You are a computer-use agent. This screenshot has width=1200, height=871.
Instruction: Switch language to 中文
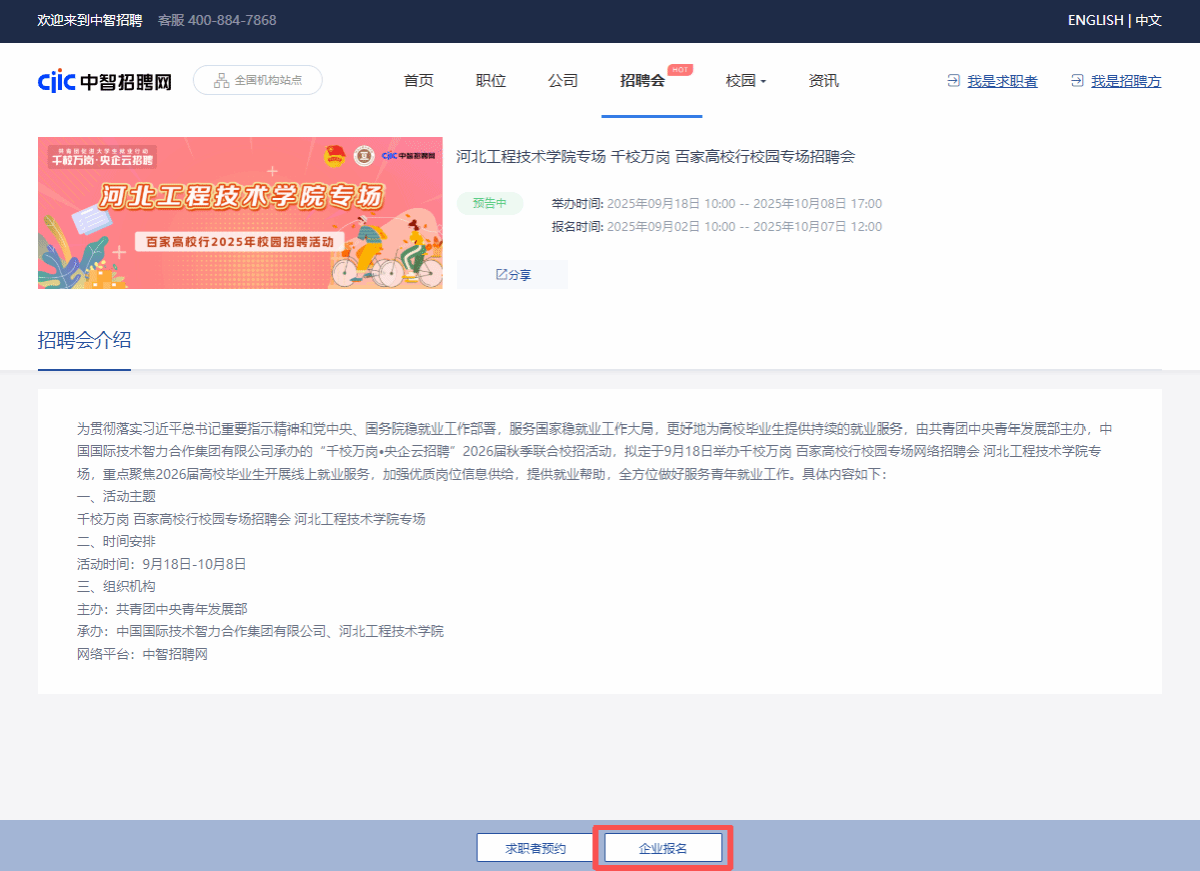coord(1148,20)
